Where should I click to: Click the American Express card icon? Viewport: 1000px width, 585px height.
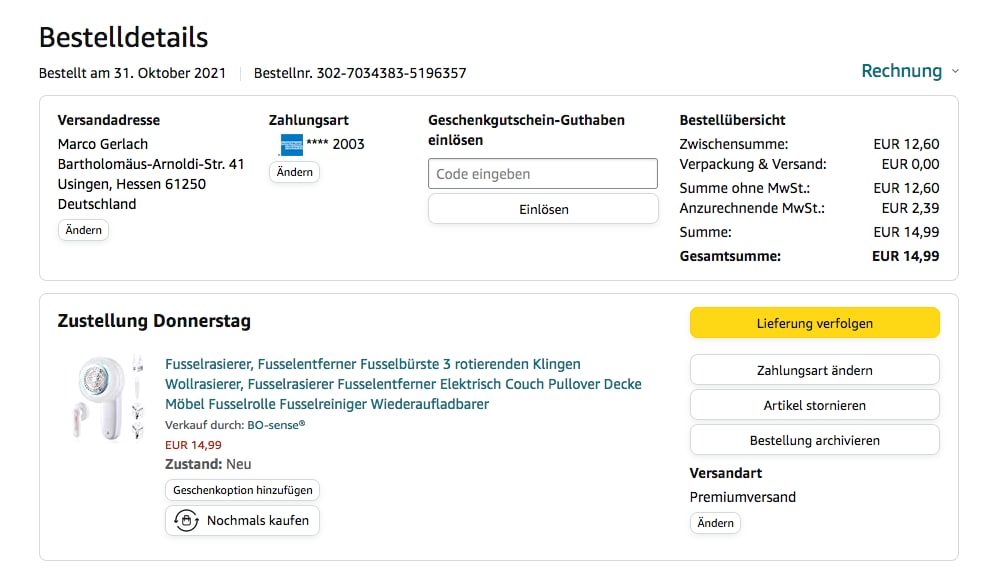coord(292,144)
